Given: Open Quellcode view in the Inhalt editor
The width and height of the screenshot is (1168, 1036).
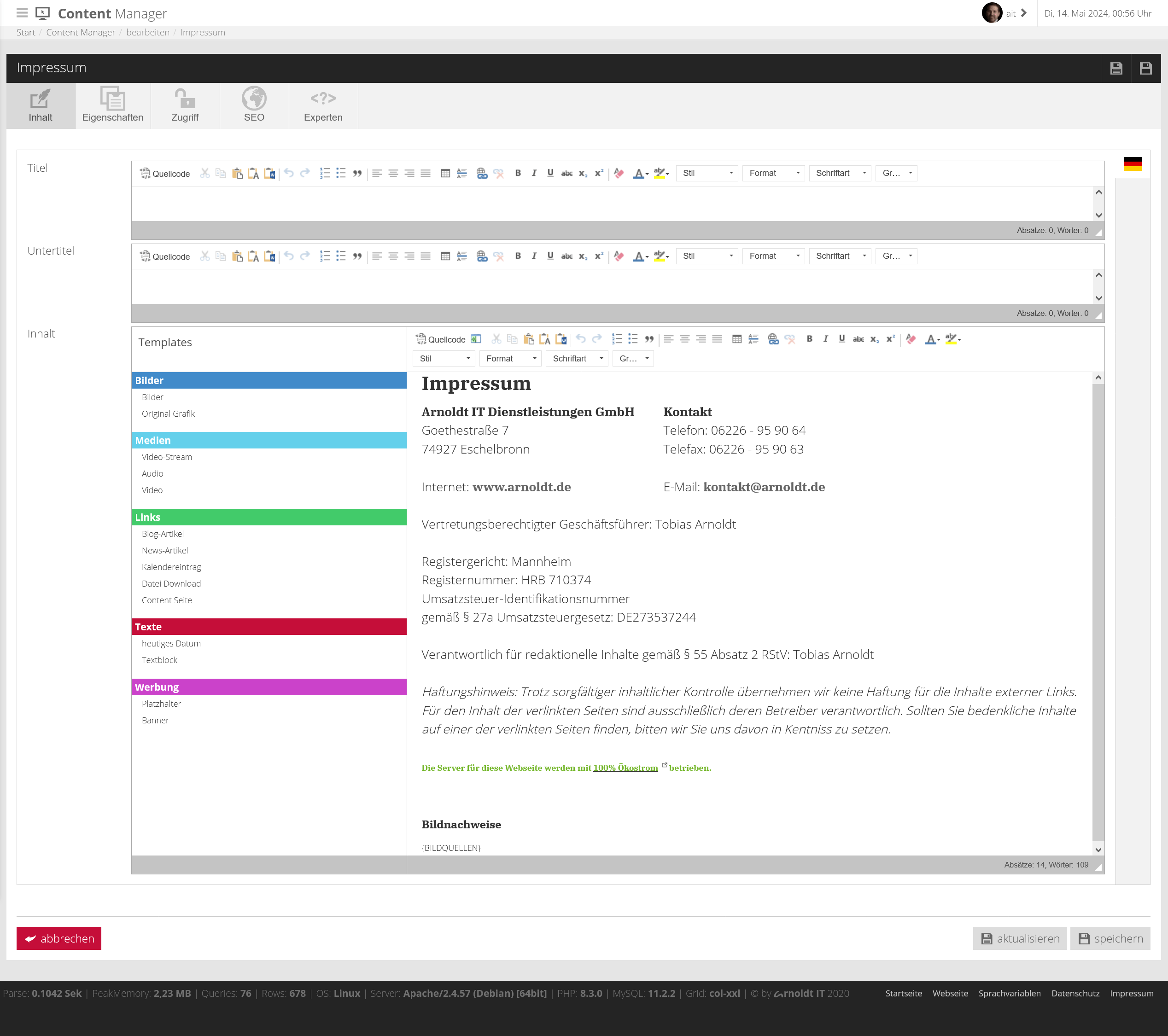Looking at the screenshot, I should (440, 339).
